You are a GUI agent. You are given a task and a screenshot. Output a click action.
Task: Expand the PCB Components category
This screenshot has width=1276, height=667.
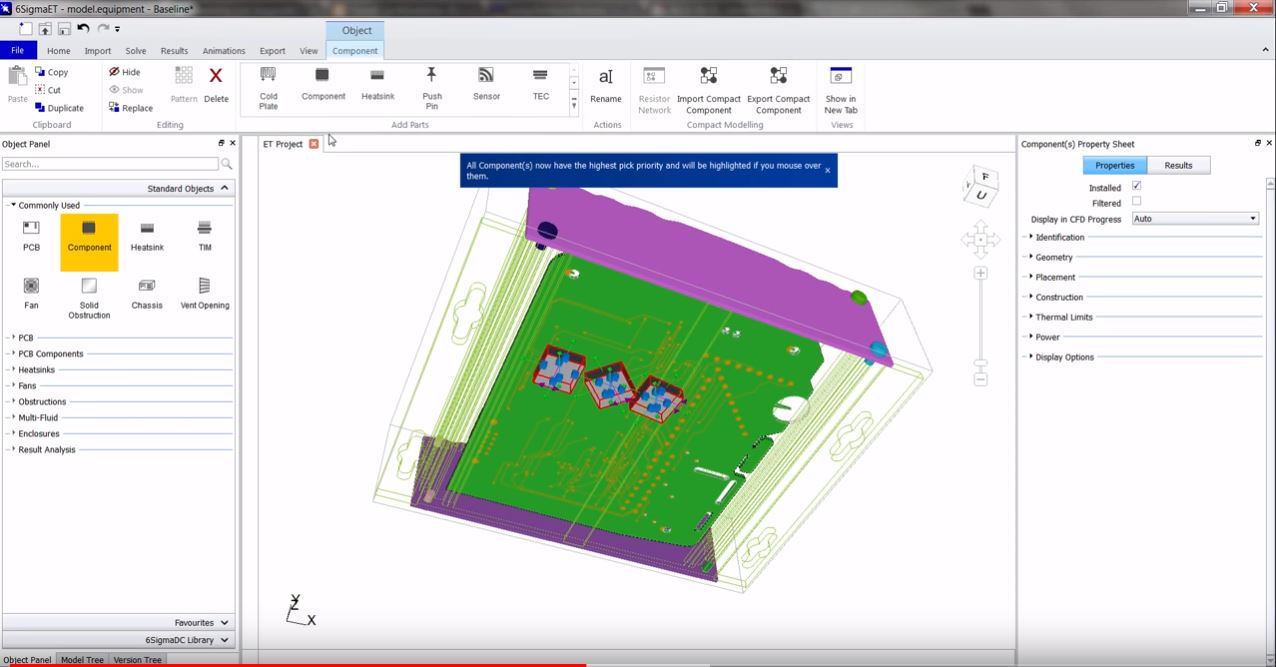50,354
